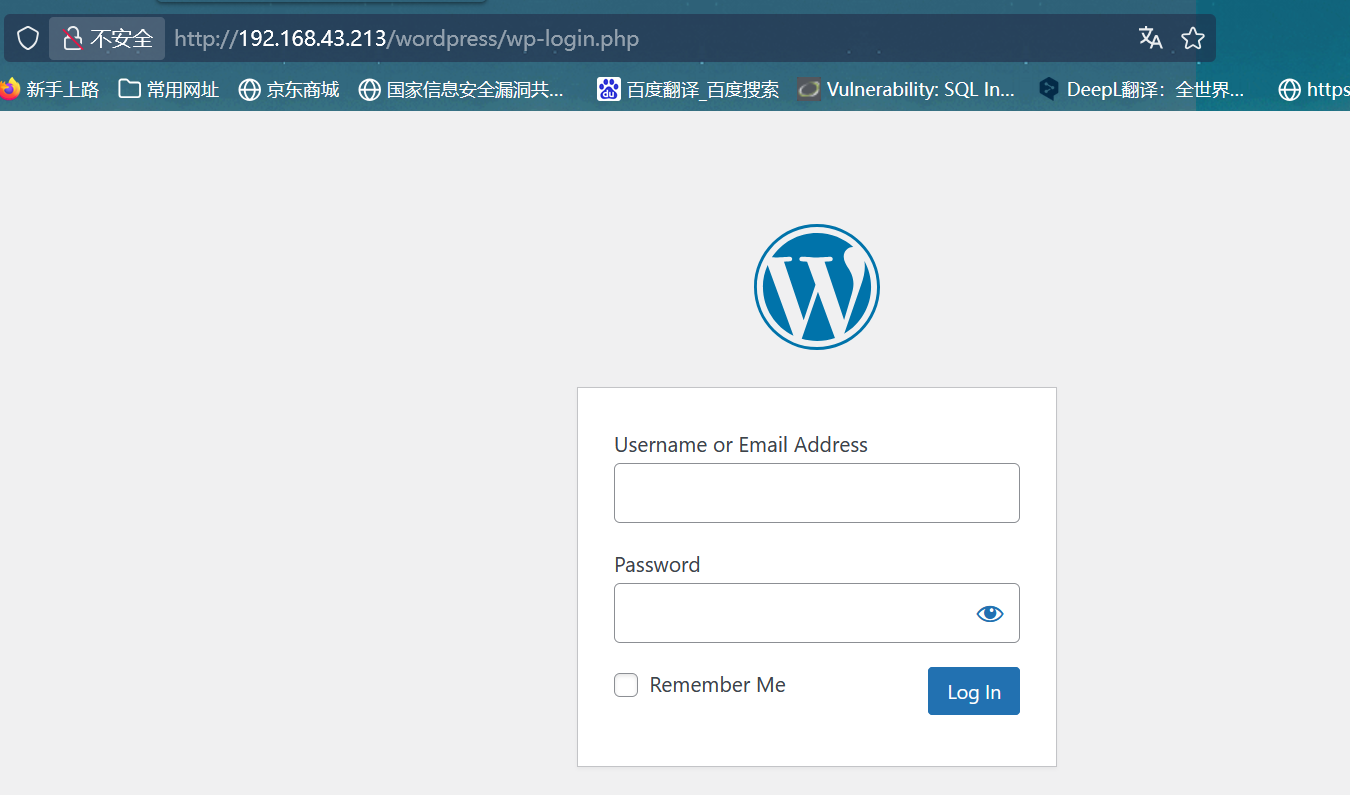
Task: Open the not-secure connection site info
Action: pyautogui.click(x=107, y=39)
